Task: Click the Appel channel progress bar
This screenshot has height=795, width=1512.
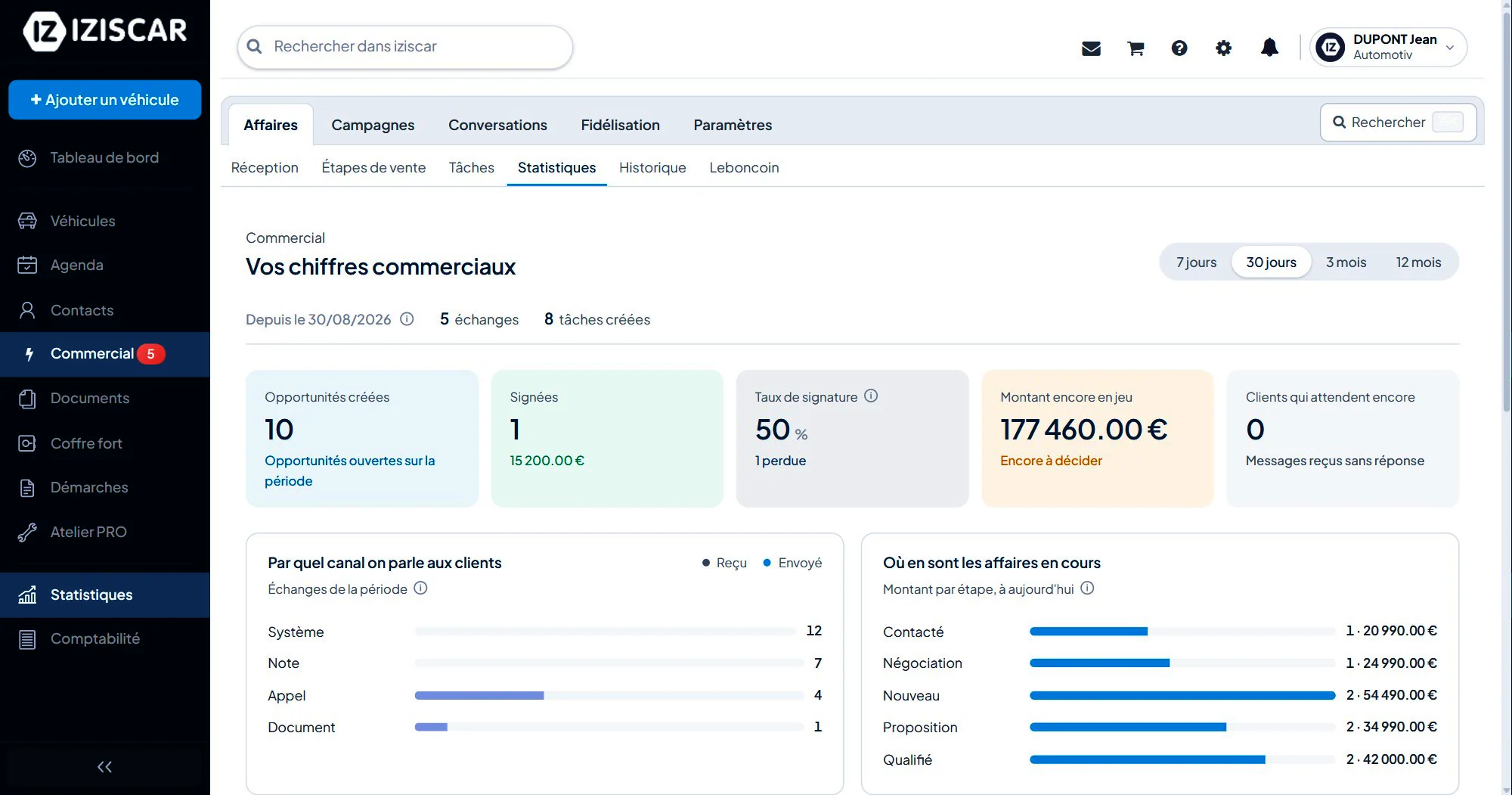Action: [609, 695]
